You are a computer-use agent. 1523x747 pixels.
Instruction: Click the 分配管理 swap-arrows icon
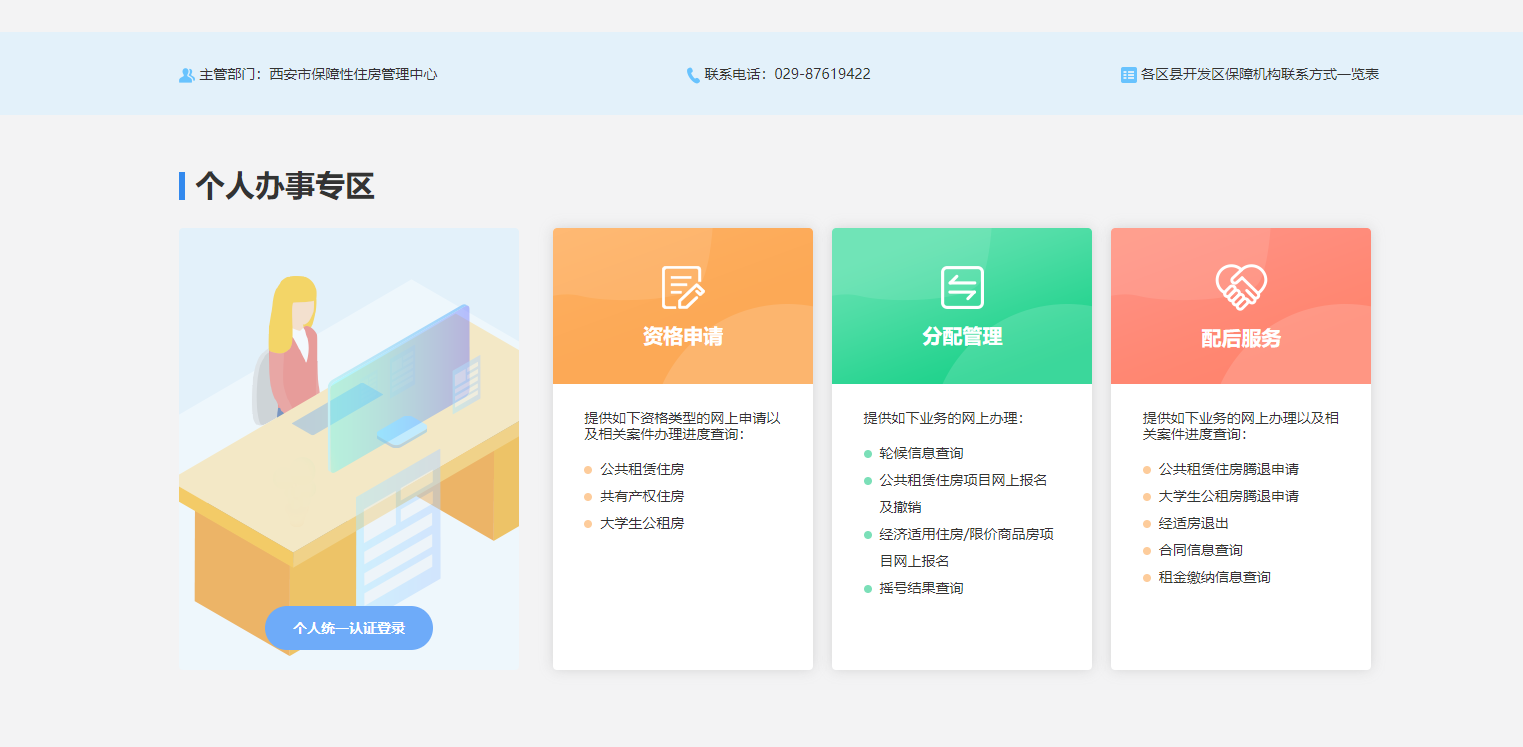pyautogui.click(x=962, y=288)
